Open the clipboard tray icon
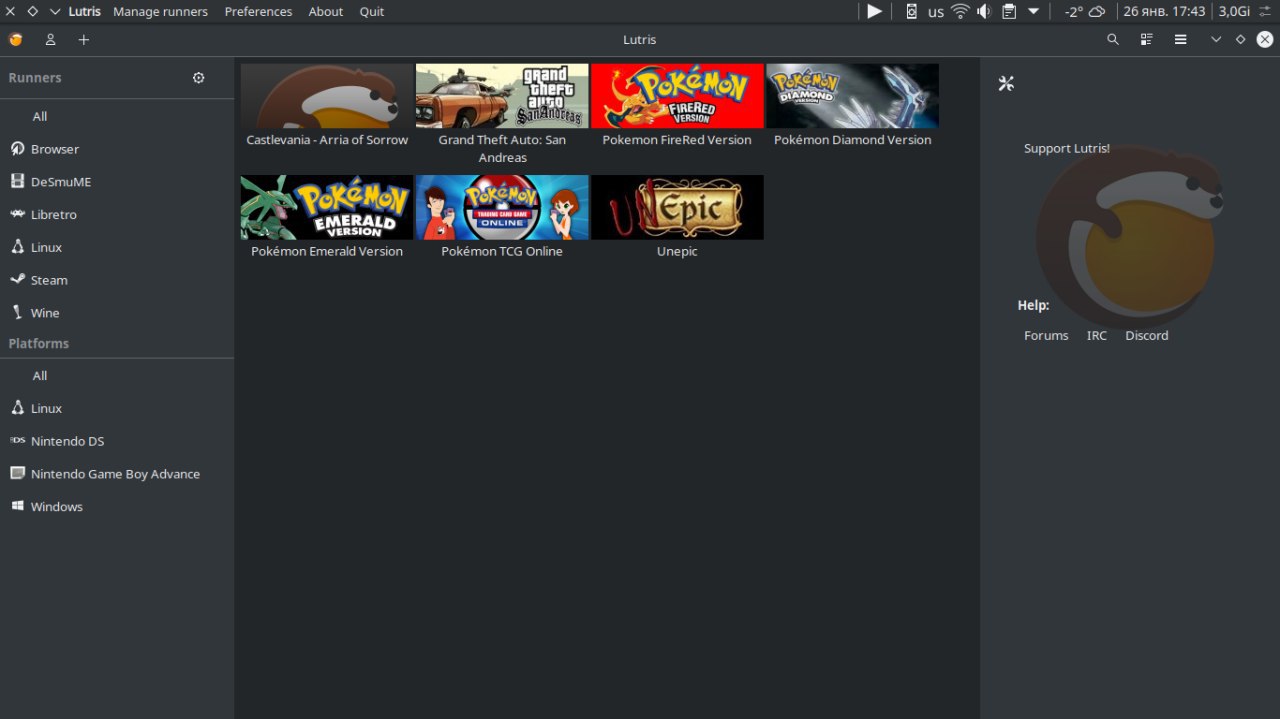 (1009, 12)
